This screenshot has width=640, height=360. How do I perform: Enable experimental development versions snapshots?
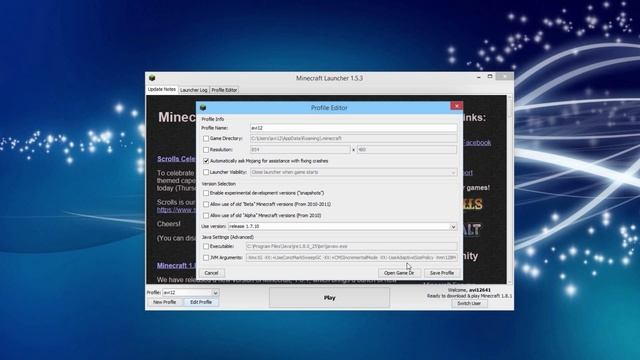(206, 193)
